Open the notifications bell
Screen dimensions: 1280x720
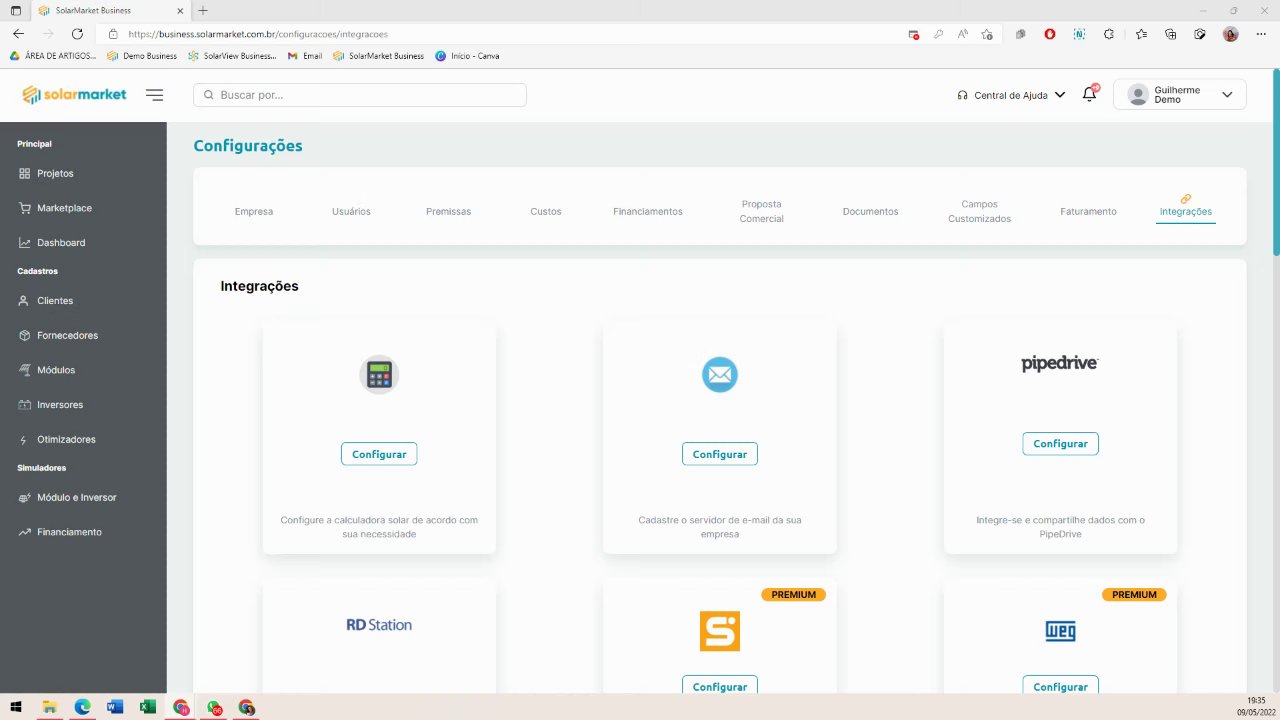(1090, 94)
